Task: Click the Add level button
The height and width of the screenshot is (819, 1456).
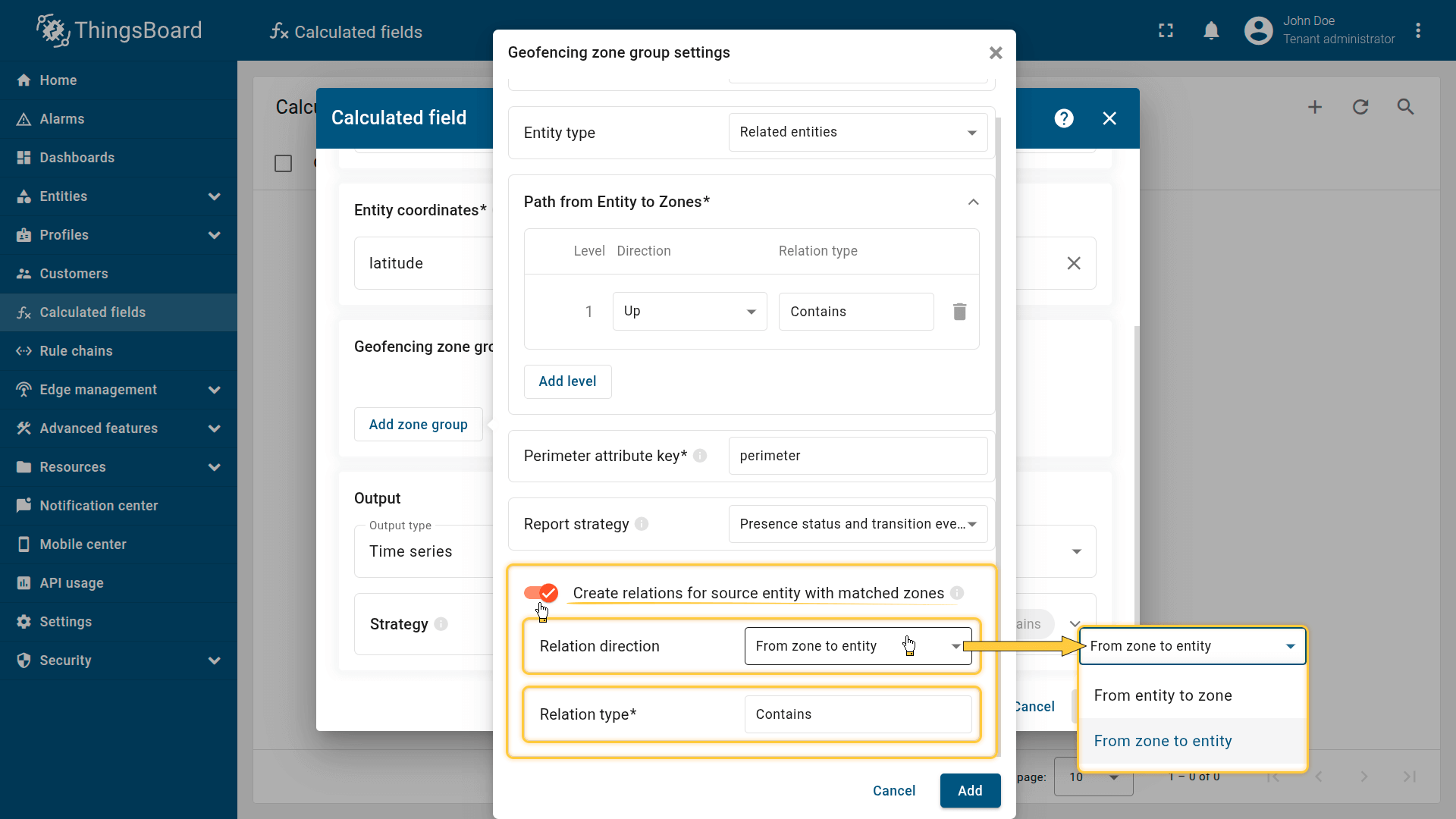Action: 567,381
